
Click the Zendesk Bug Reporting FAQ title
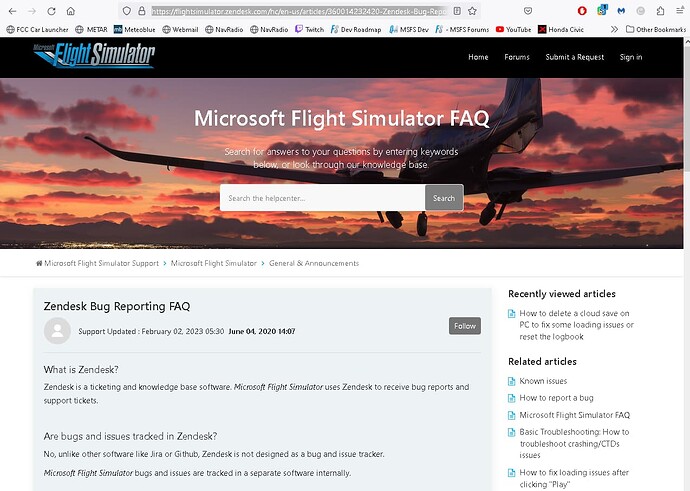(x=117, y=306)
